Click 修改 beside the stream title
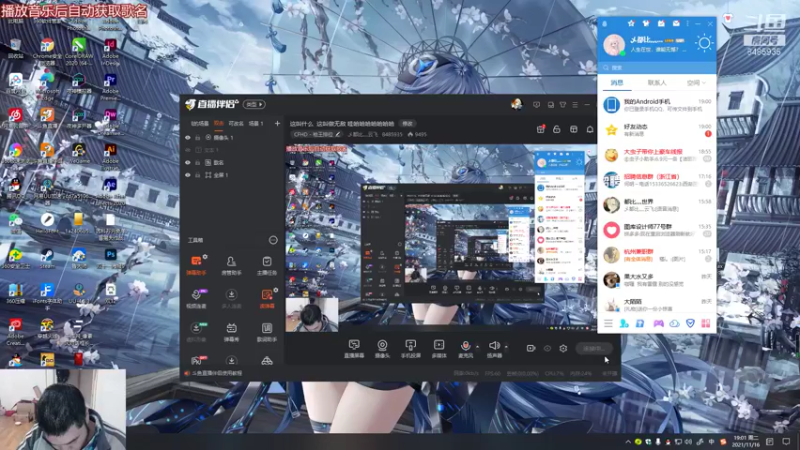The width and height of the screenshot is (800, 450). tap(407, 123)
